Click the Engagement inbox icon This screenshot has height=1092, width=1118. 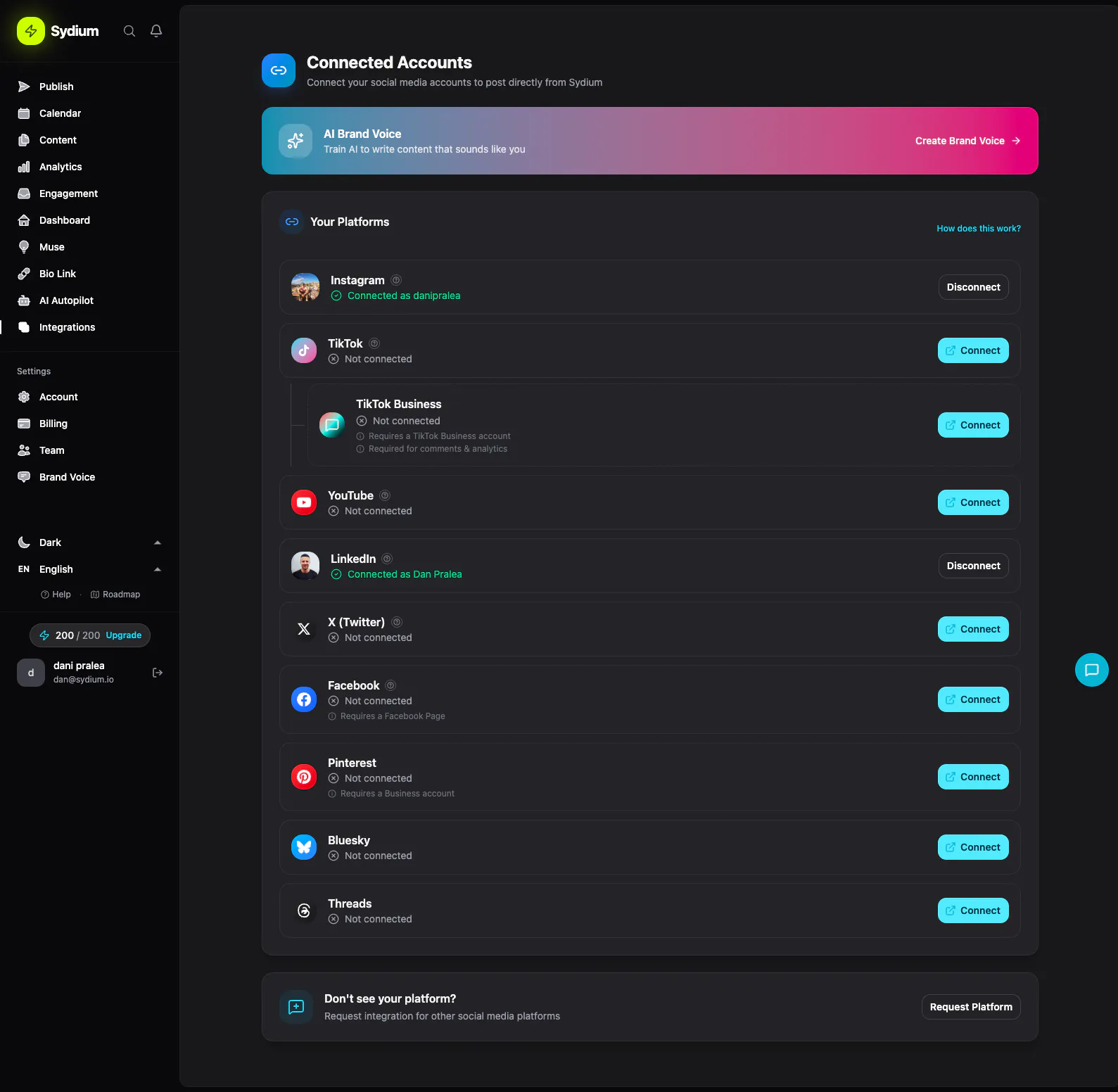[x=24, y=193]
